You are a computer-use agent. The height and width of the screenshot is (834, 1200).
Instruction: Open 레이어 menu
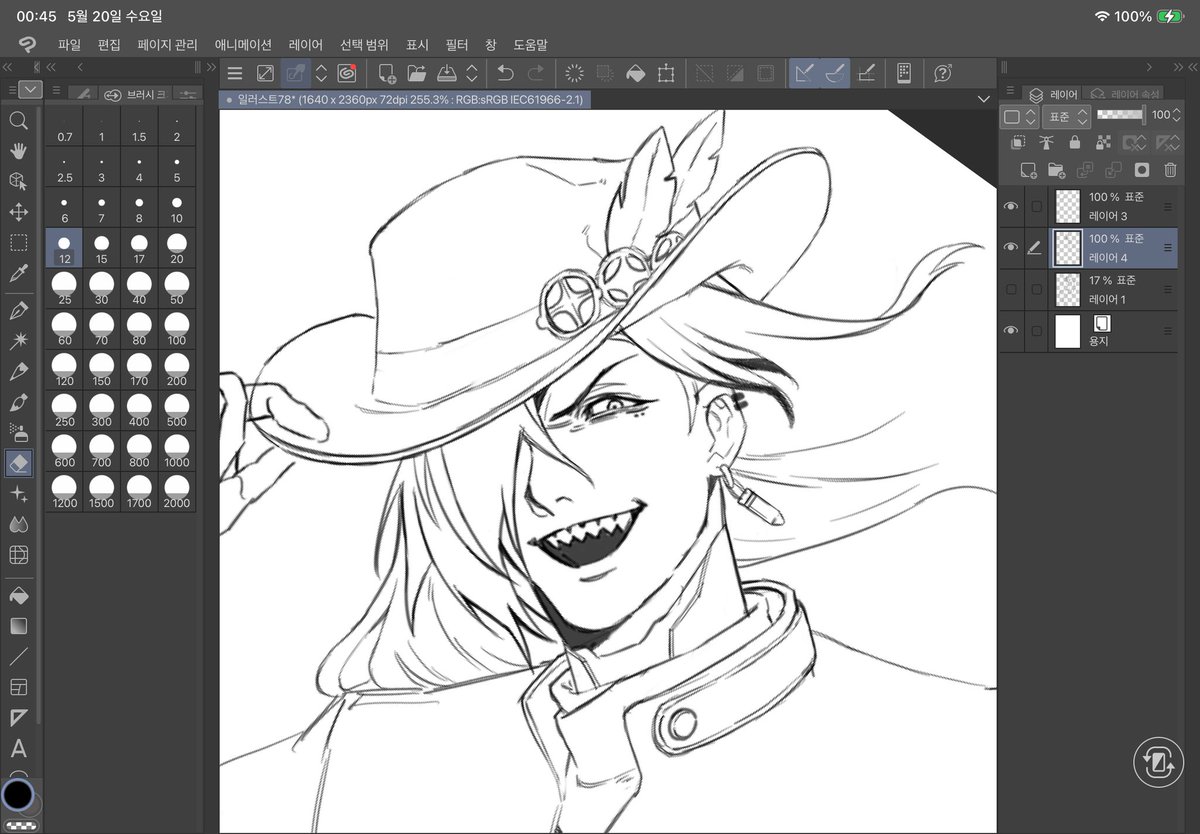coord(306,45)
